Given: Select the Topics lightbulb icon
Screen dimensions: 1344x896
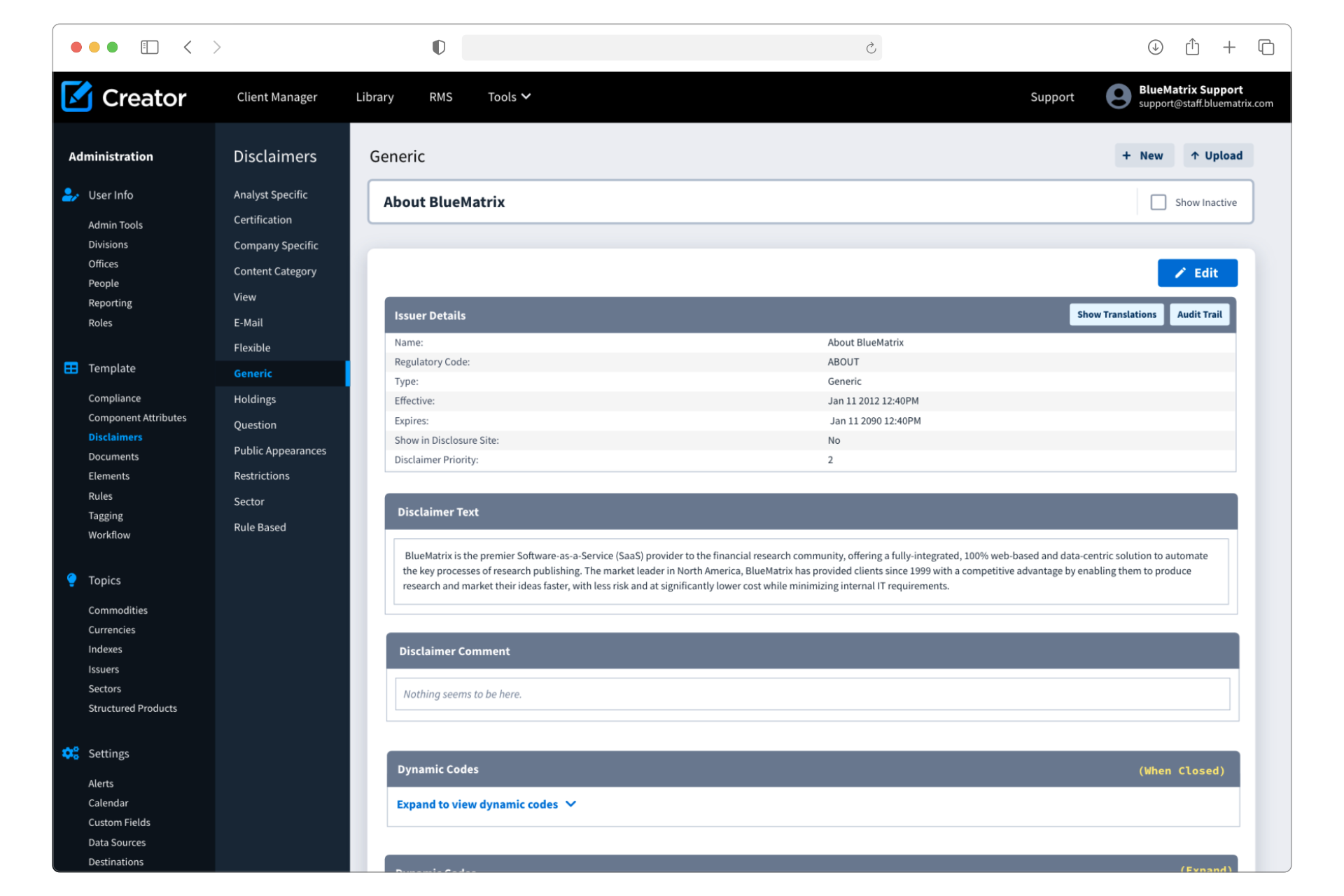Looking at the screenshot, I should 71,580.
